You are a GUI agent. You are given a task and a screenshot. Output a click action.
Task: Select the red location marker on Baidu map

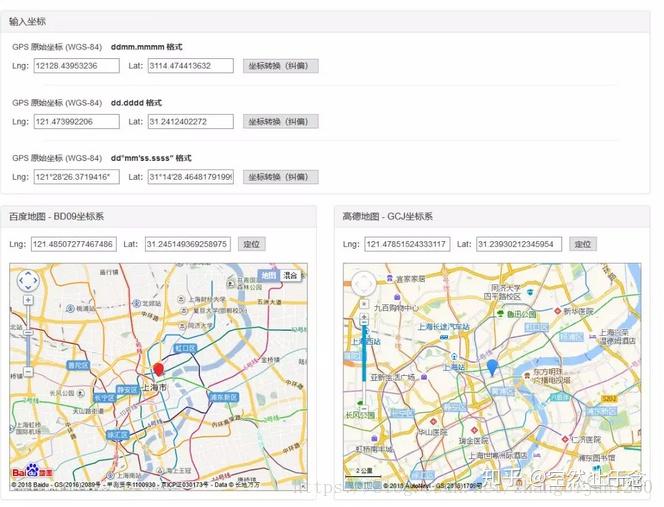point(158,369)
